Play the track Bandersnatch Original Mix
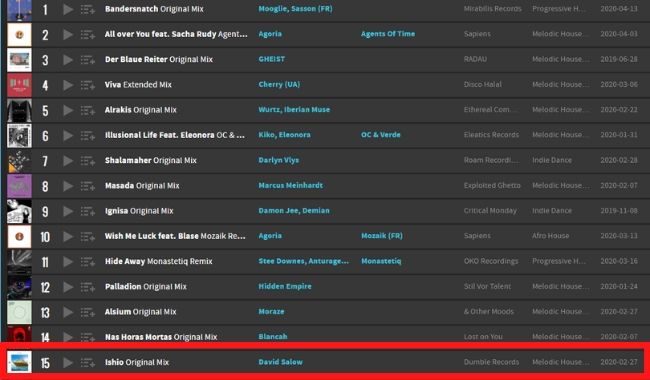The height and width of the screenshot is (380, 650). click(68, 9)
